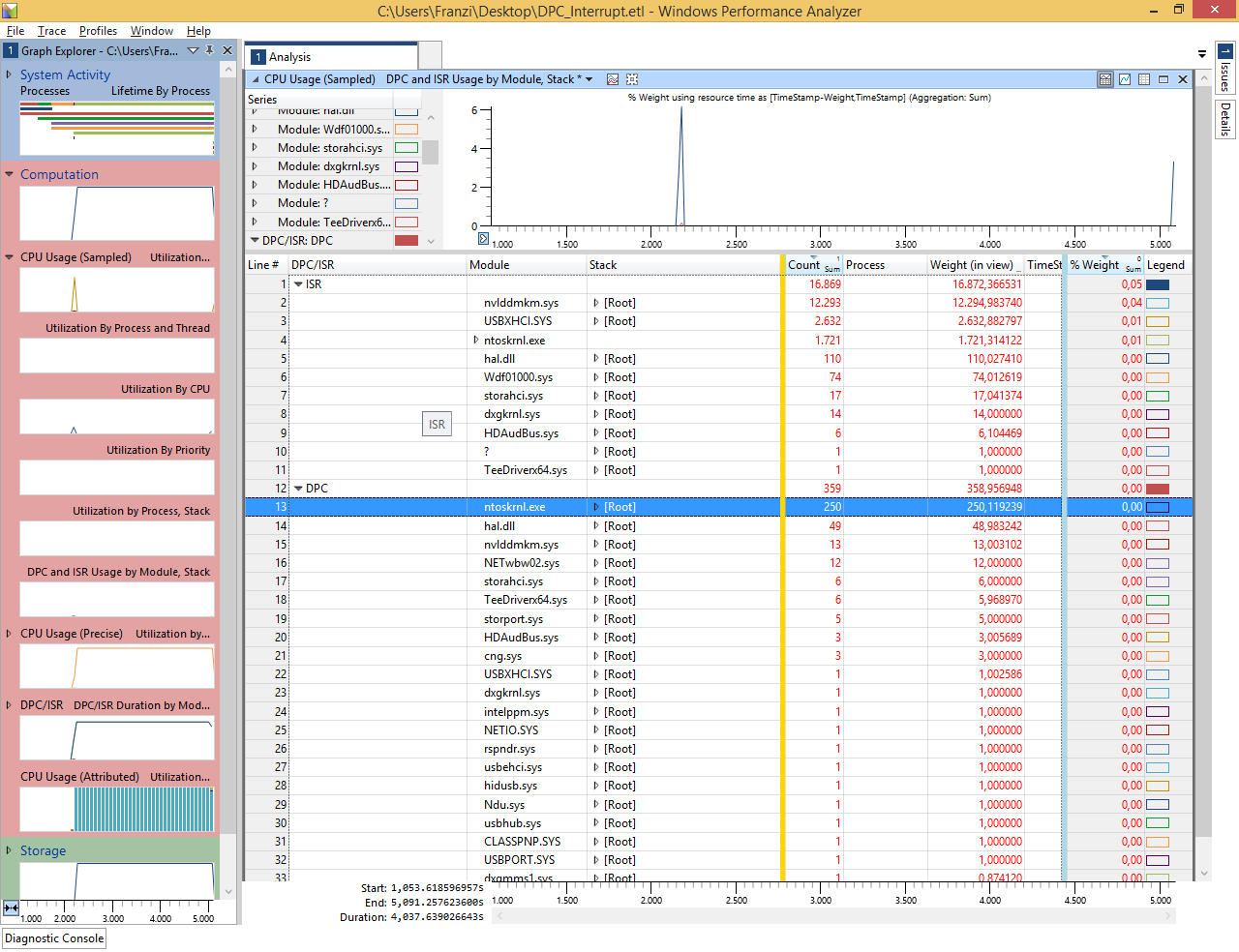Collapse CPU Usage (Sampled) in Graph Explorer
This screenshot has width=1239, height=952.
click(9, 257)
